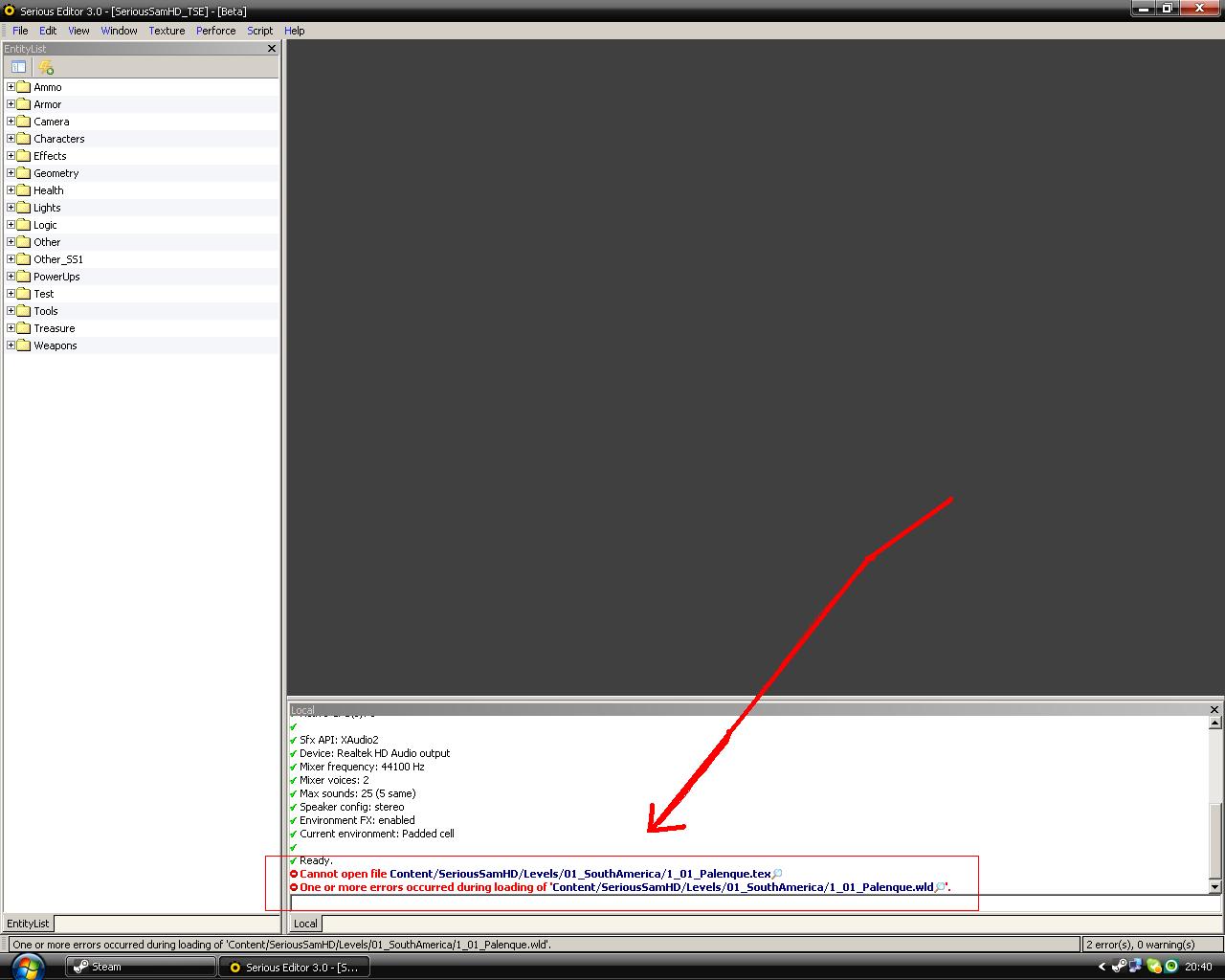1225x980 pixels.
Task: Open the View menu
Action: coord(78,31)
